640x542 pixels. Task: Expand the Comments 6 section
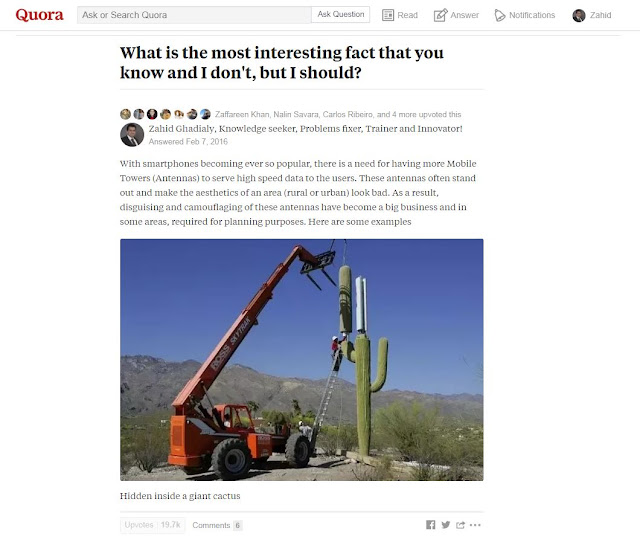[217, 525]
